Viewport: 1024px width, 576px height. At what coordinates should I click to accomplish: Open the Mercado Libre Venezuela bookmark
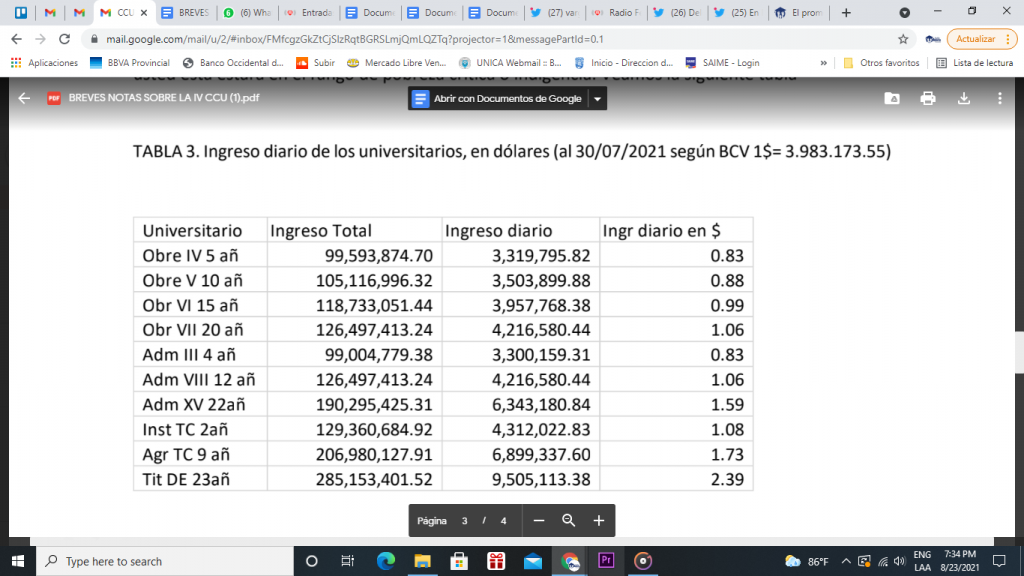[396, 62]
